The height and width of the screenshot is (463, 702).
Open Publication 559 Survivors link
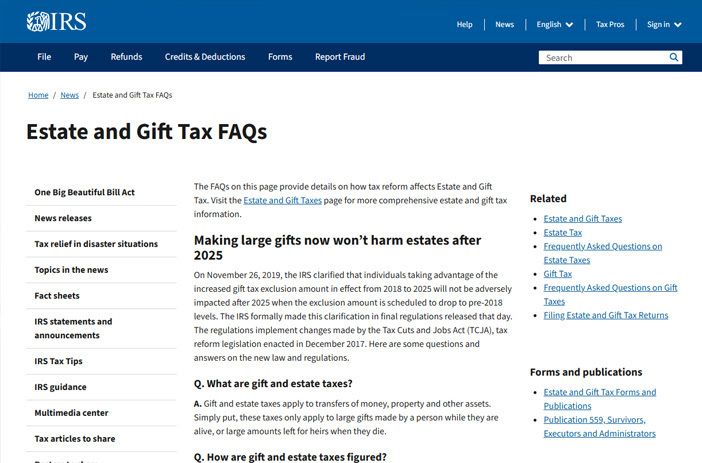click(599, 427)
